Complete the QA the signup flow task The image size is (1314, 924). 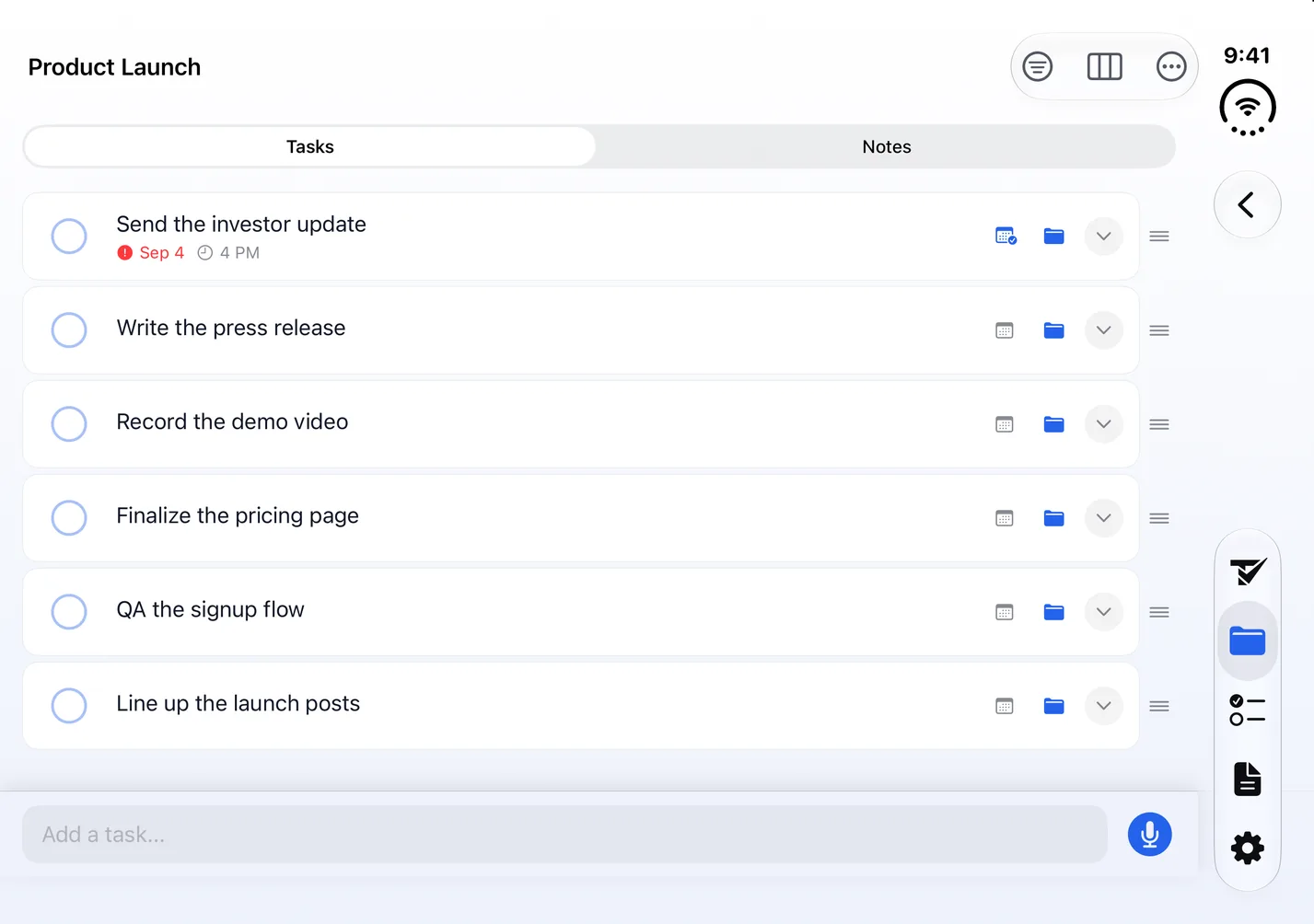coord(69,612)
